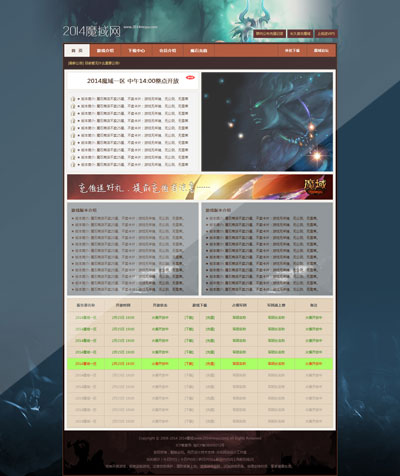Click the first news list scroll icon
400x476 pixels.
click(73, 99)
